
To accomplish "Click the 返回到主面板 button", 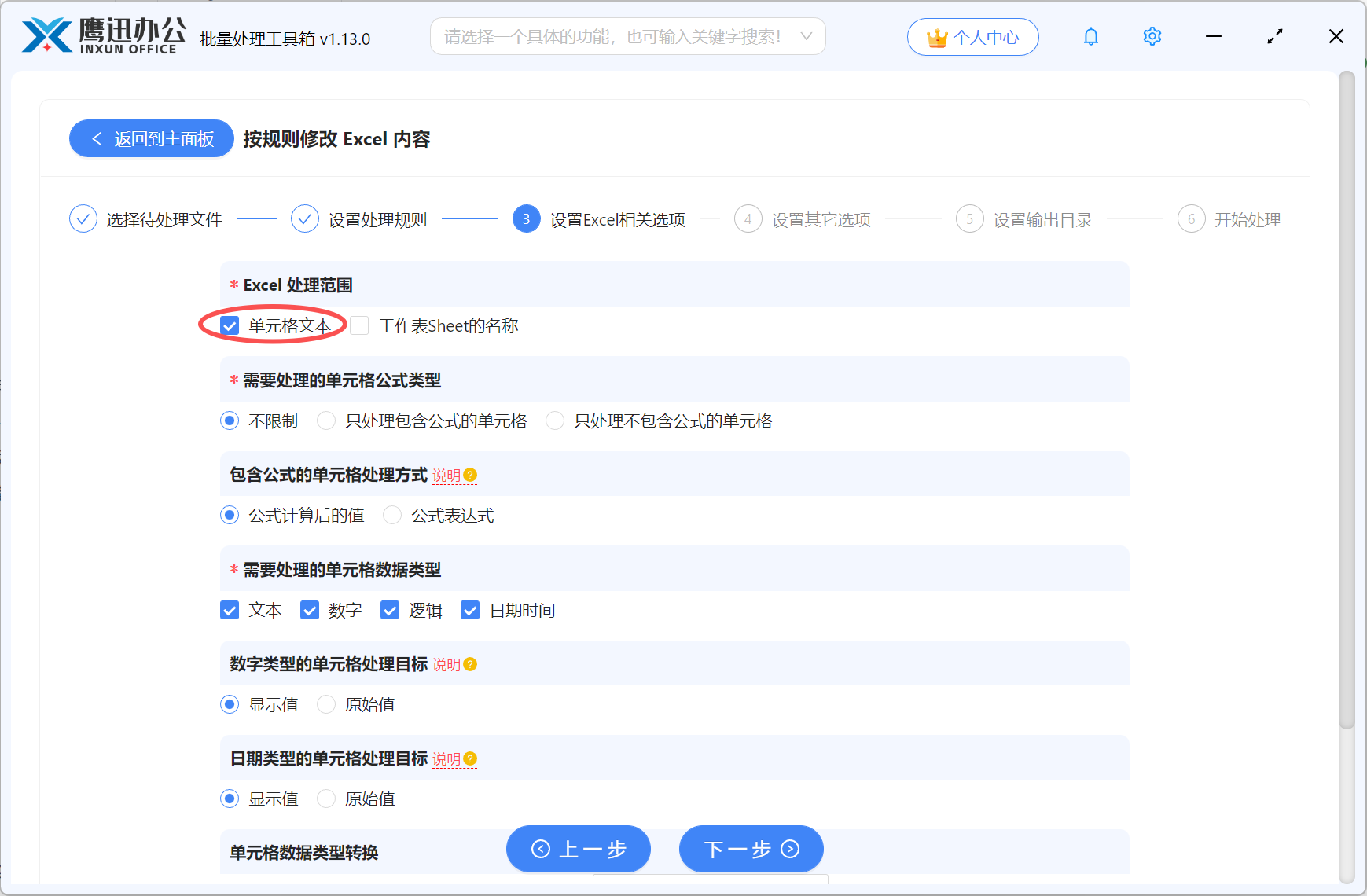I will 151,138.
